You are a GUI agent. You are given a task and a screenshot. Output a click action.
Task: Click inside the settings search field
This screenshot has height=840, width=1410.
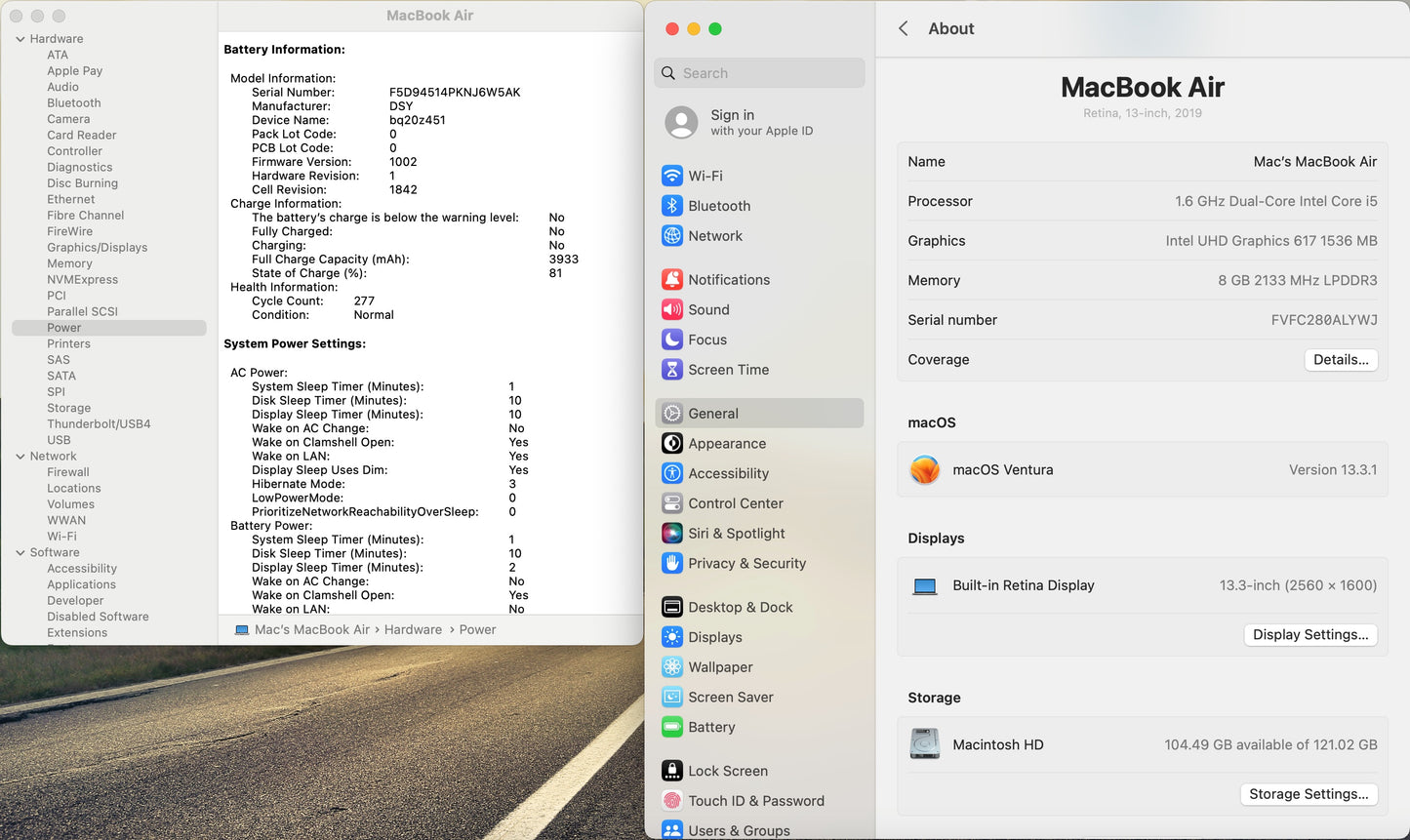click(x=759, y=72)
